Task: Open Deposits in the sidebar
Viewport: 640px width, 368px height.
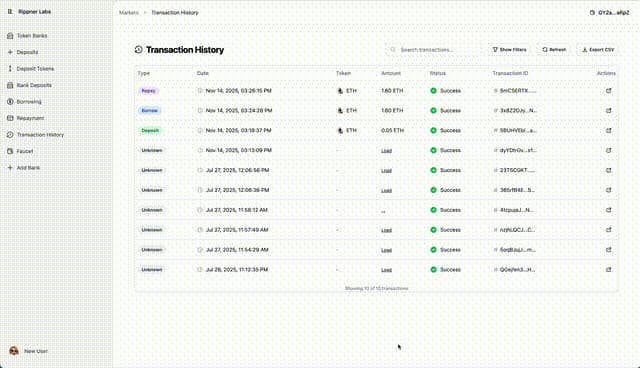Action: (x=27, y=52)
